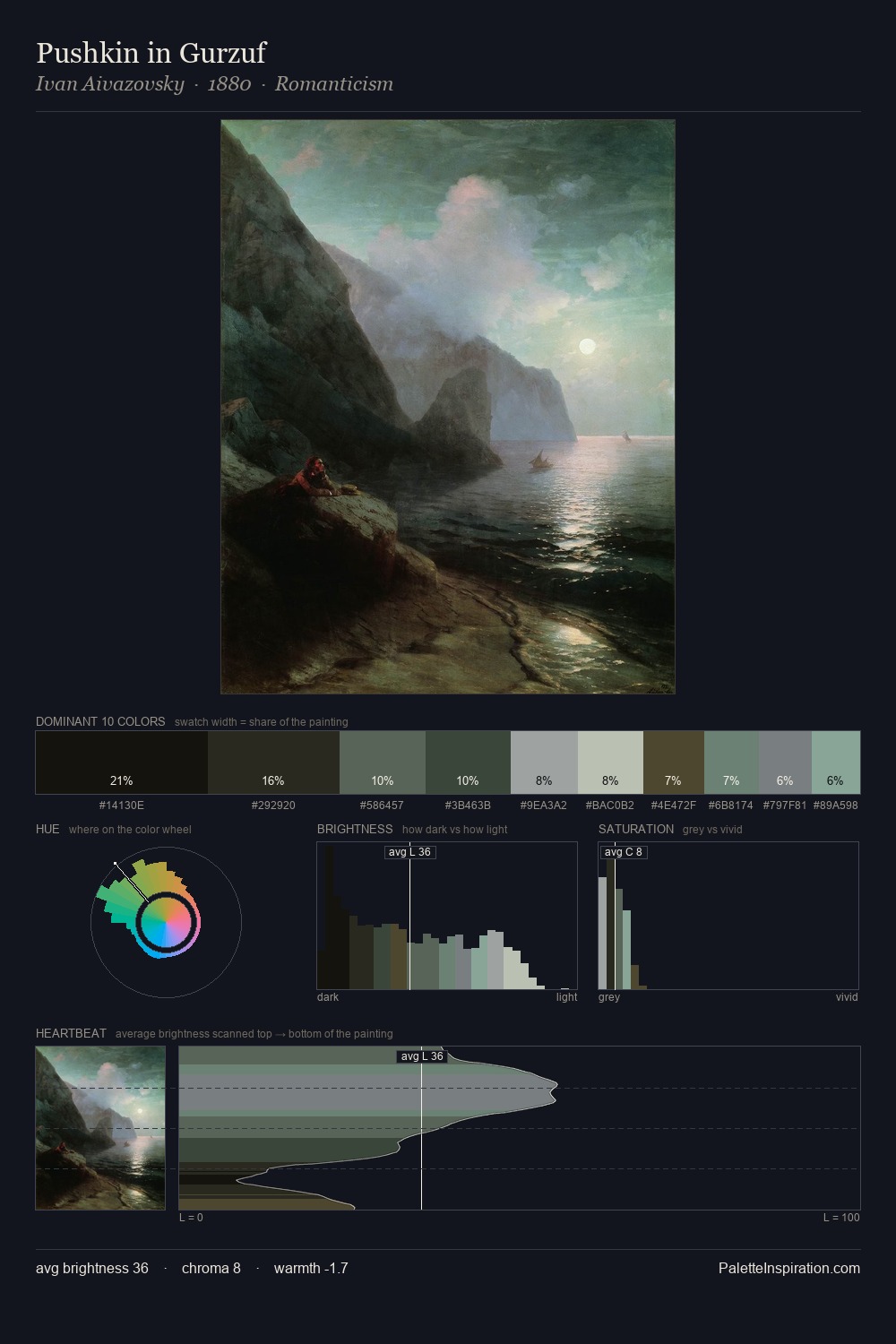Click the hex code '#89A598' label
896x1344 pixels.
(x=836, y=806)
